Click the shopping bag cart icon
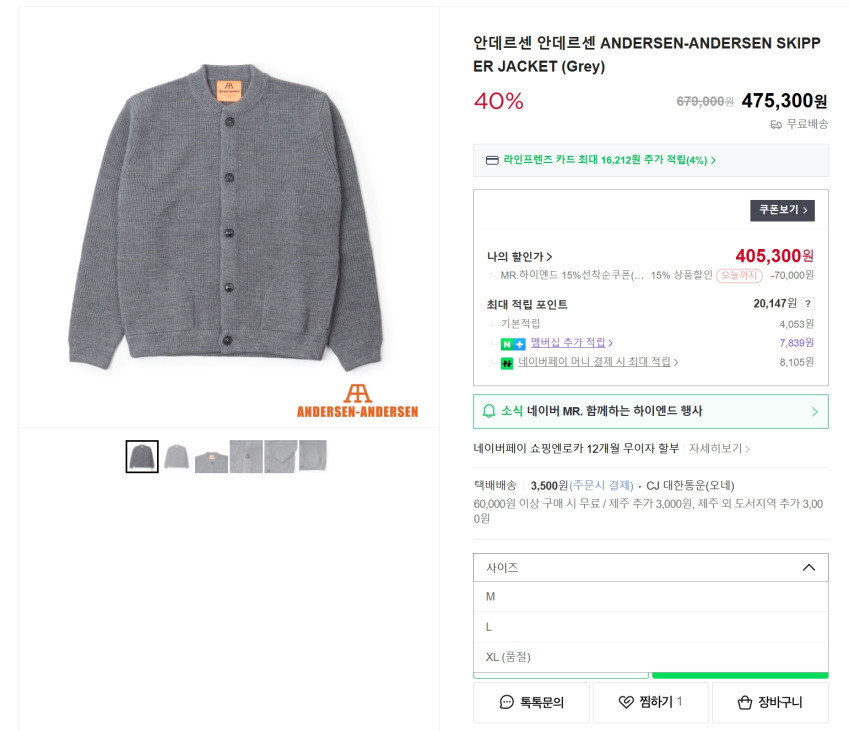The image size is (849, 731). click(744, 702)
